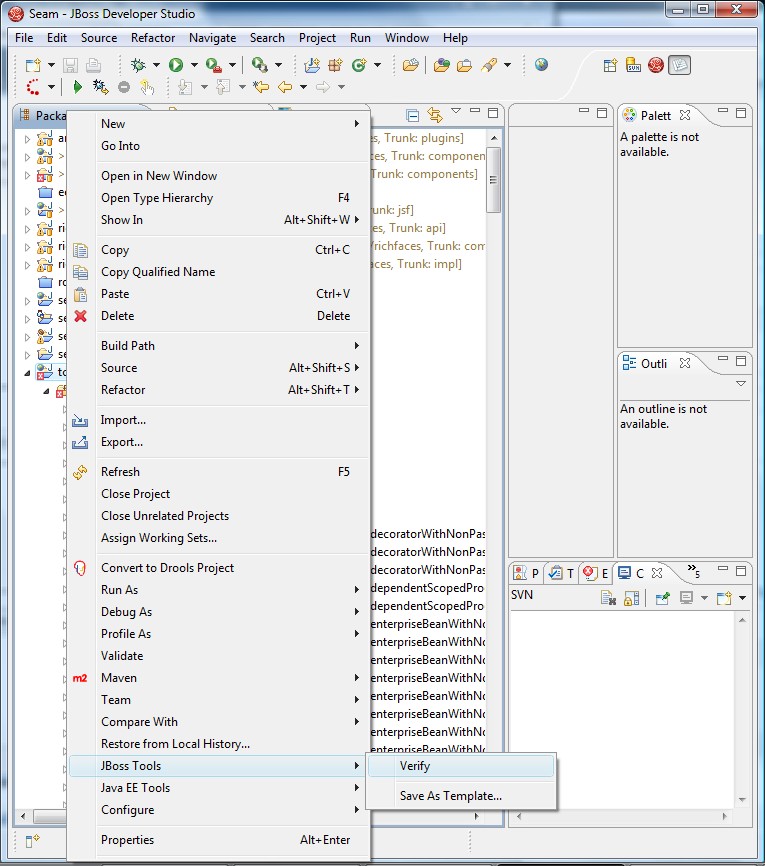
Task: Select Close Project
Action: [x=219, y=494]
